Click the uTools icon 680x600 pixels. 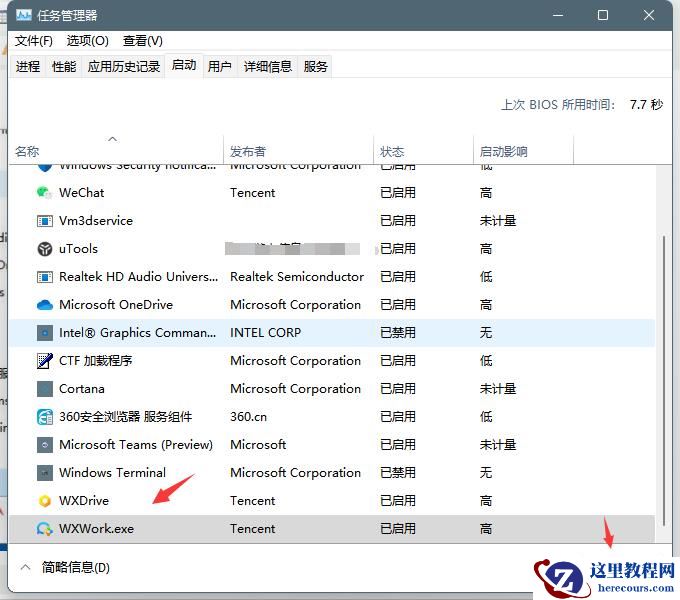[x=44, y=249]
